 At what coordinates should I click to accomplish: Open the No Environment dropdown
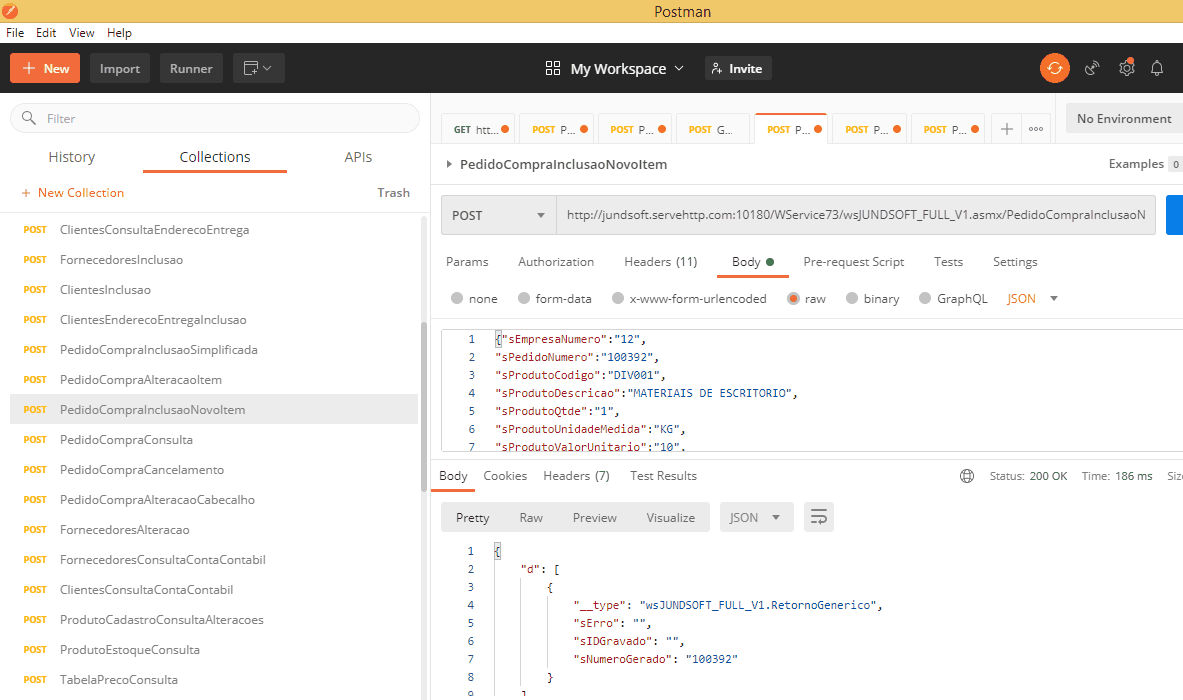(x=1124, y=118)
